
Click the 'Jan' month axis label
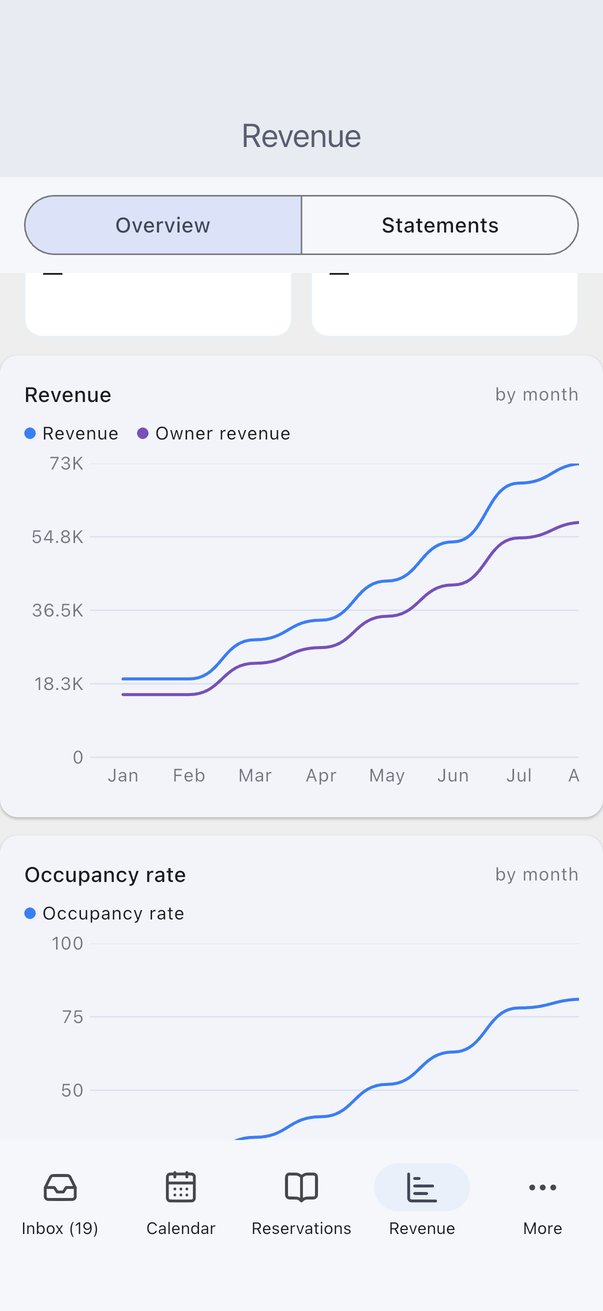tap(123, 775)
